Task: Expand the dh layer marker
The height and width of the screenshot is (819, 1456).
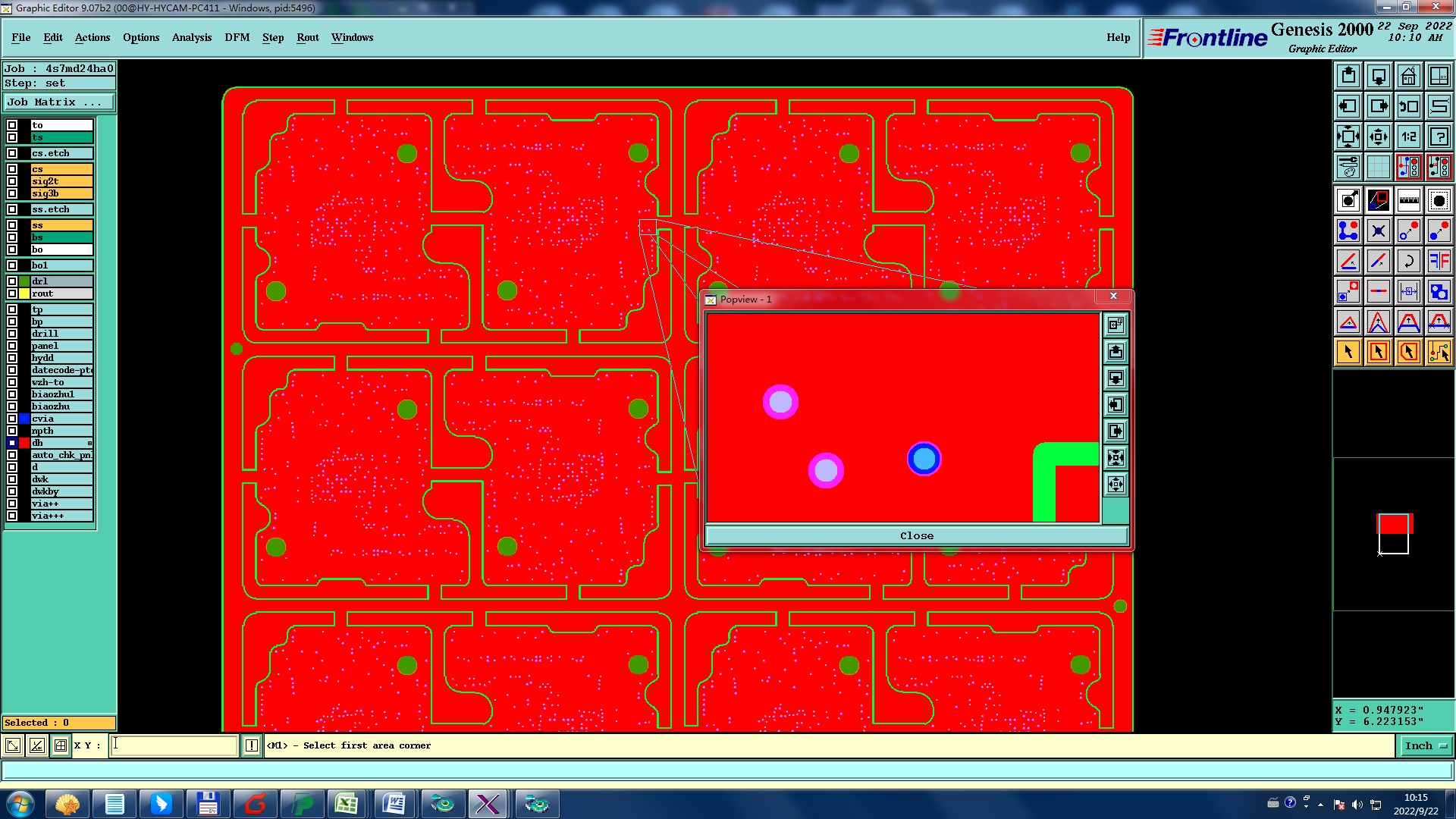Action: pos(89,443)
